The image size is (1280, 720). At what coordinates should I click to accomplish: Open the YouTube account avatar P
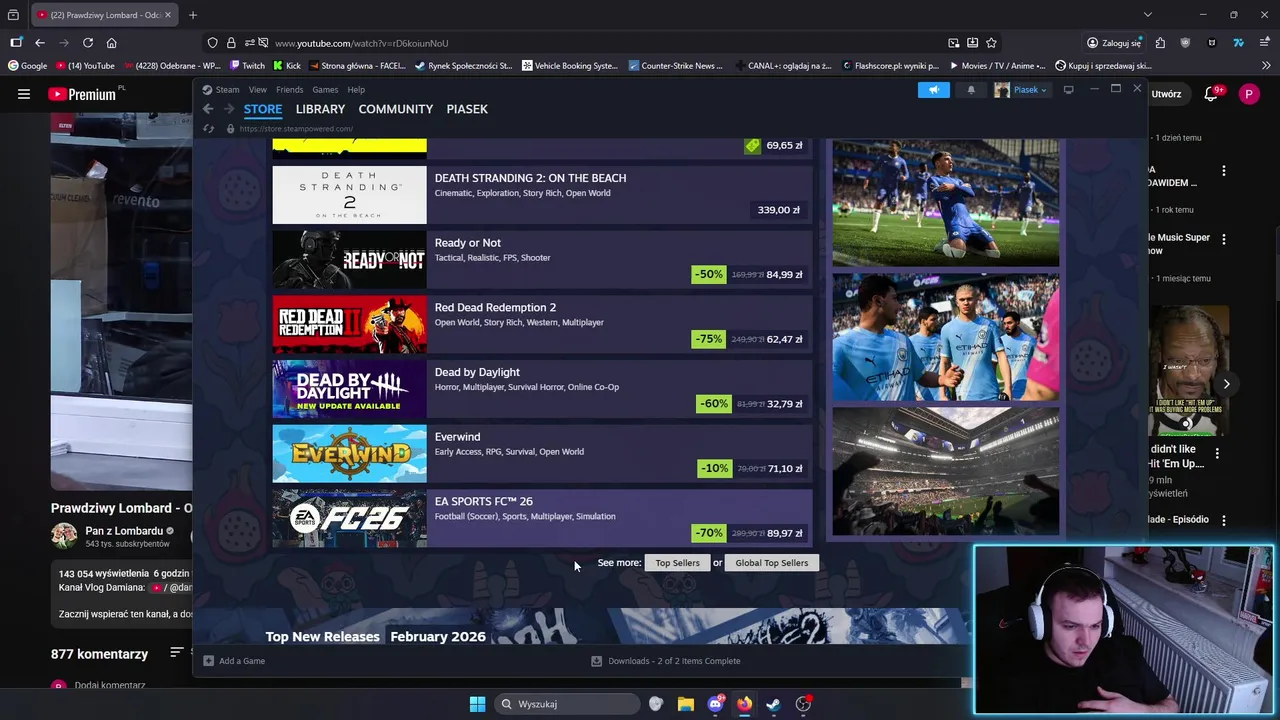[x=1249, y=94]
